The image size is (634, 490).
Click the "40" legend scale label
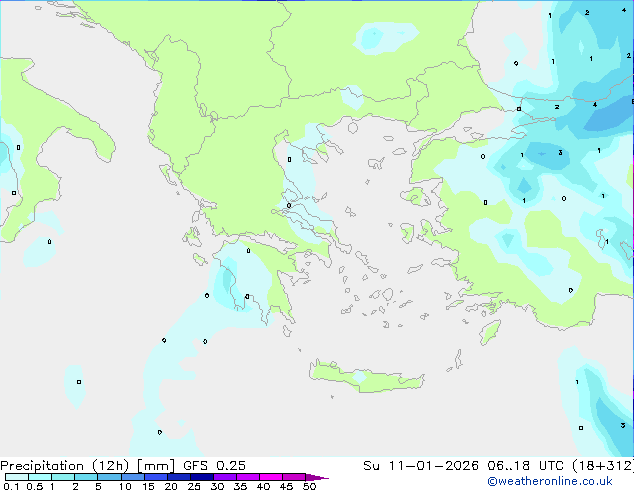click(264, 486)
